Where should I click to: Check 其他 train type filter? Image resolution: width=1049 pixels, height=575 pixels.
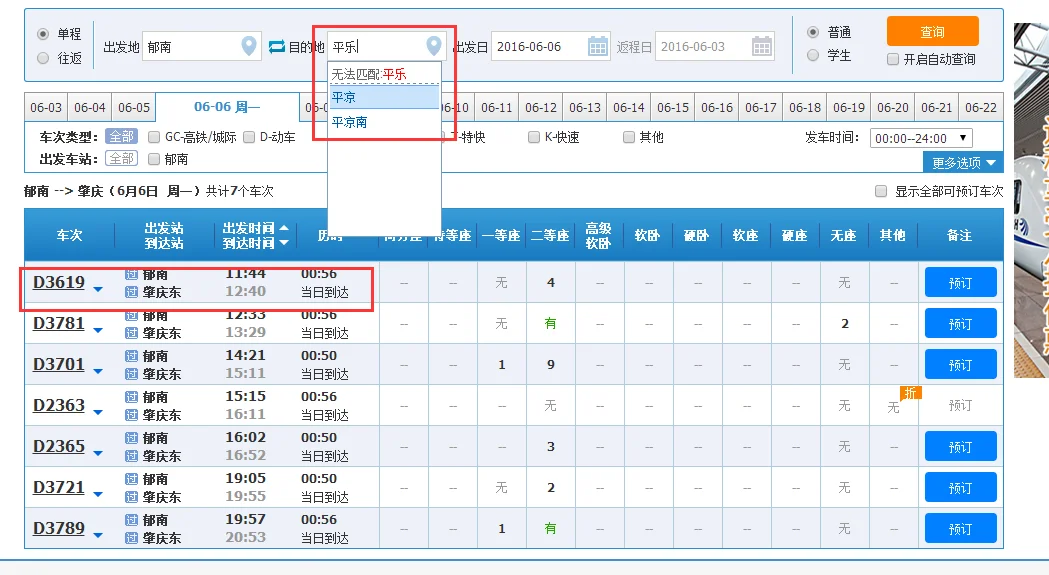pyautogui.click(x=628, y=137)
